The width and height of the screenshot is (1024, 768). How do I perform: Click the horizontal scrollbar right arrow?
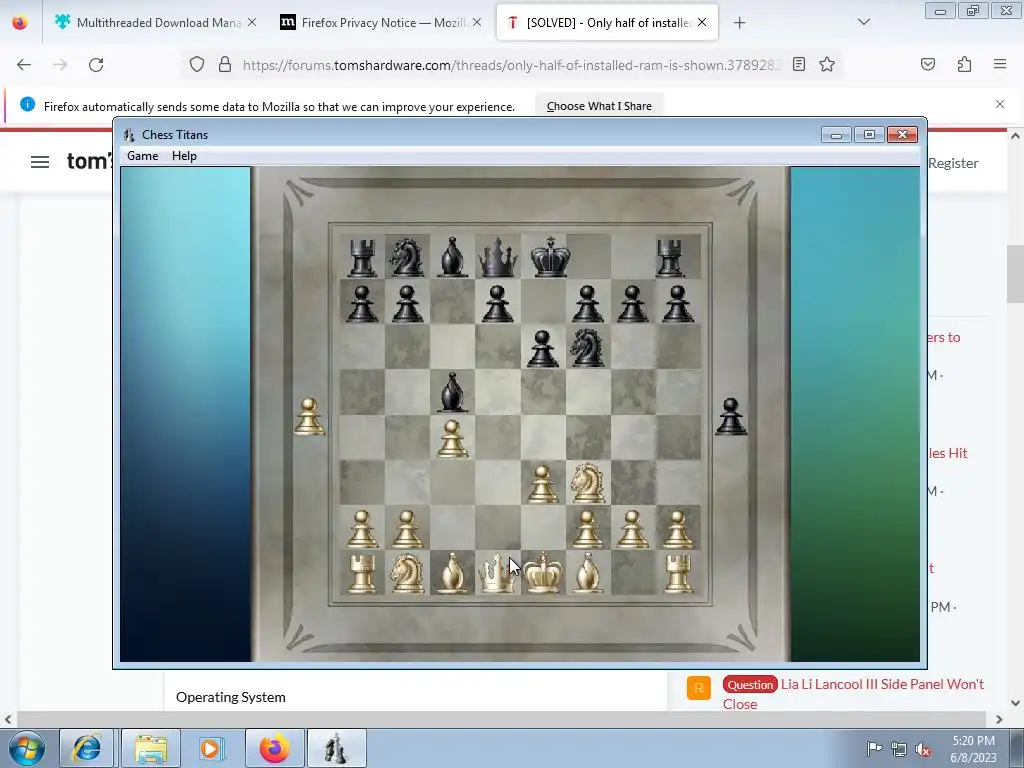(x=999, y=719)
